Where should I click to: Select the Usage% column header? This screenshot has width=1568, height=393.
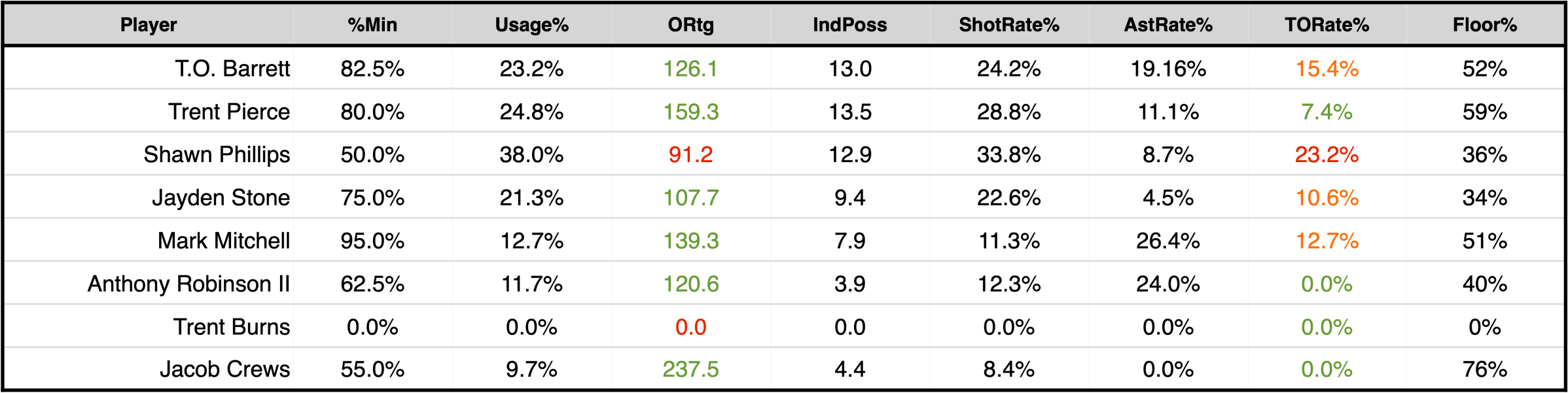(531, 25)
